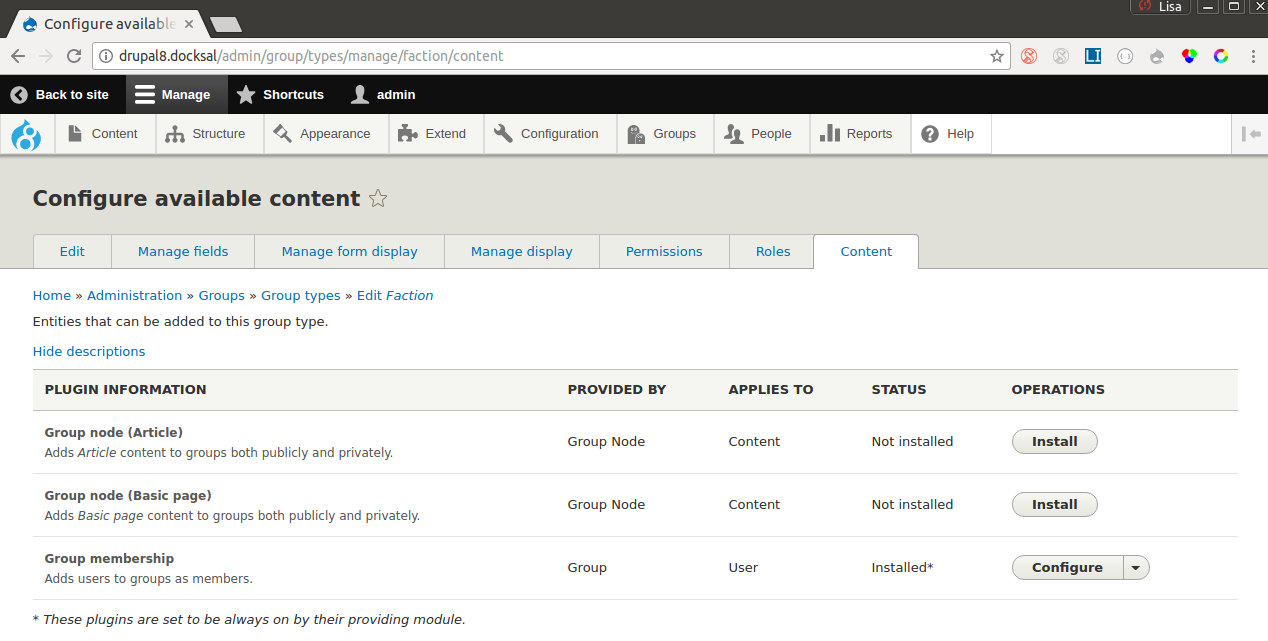Follow the Home breadcrumb link

[52, 296]
